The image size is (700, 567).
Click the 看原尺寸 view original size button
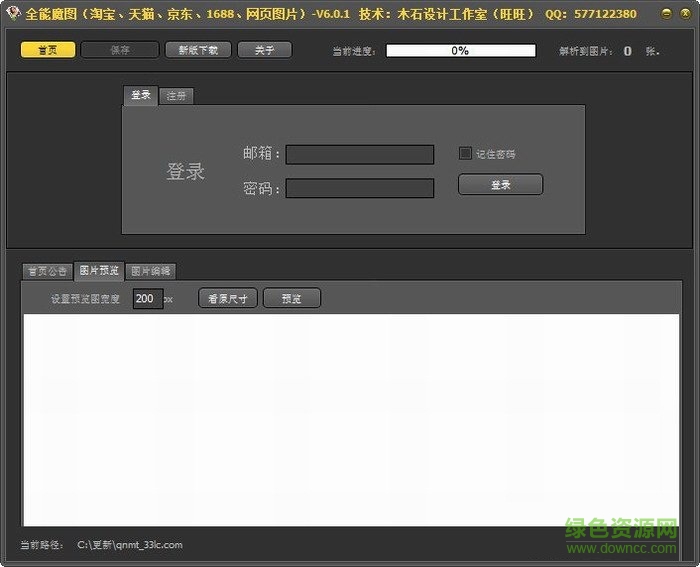pyautogui.click(x=228, y=298)
